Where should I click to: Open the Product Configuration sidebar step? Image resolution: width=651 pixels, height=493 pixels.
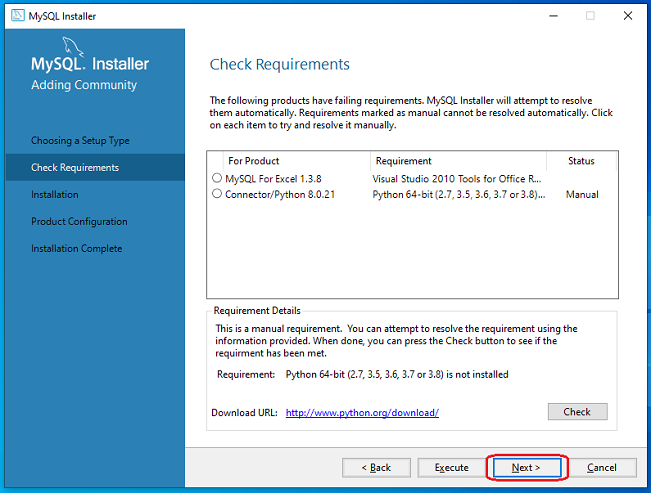click(79, 221)
